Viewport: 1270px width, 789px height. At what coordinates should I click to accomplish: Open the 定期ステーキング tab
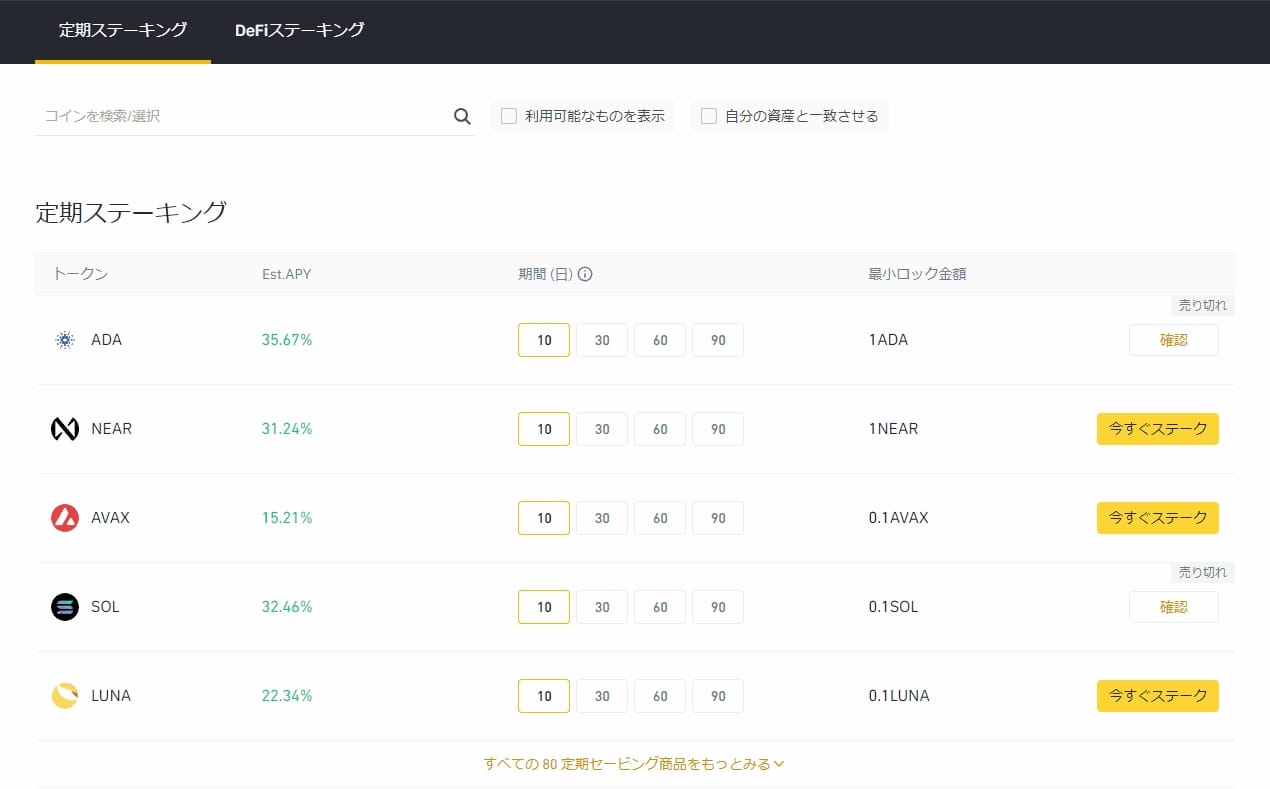click(123, 30)
